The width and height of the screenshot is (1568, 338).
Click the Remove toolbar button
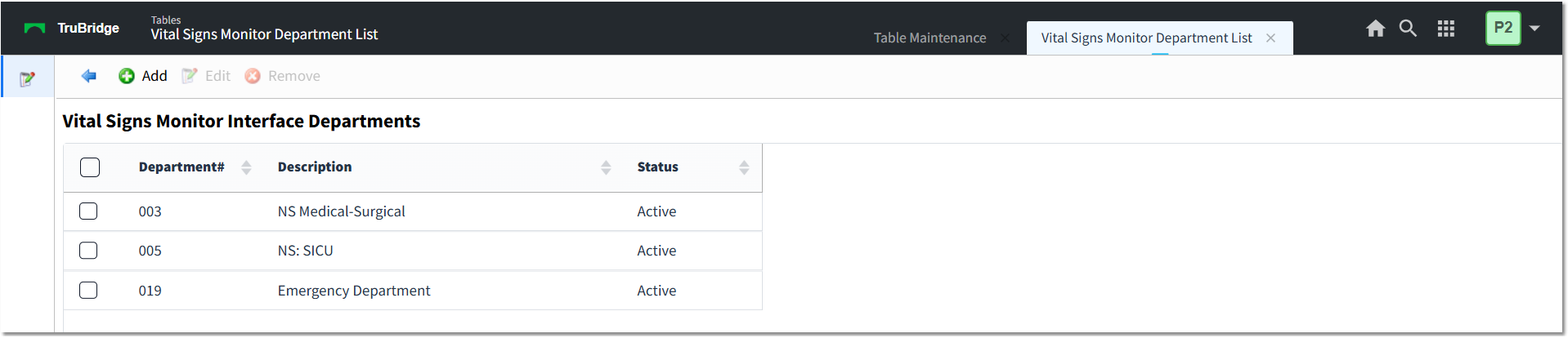pos(283,76)
